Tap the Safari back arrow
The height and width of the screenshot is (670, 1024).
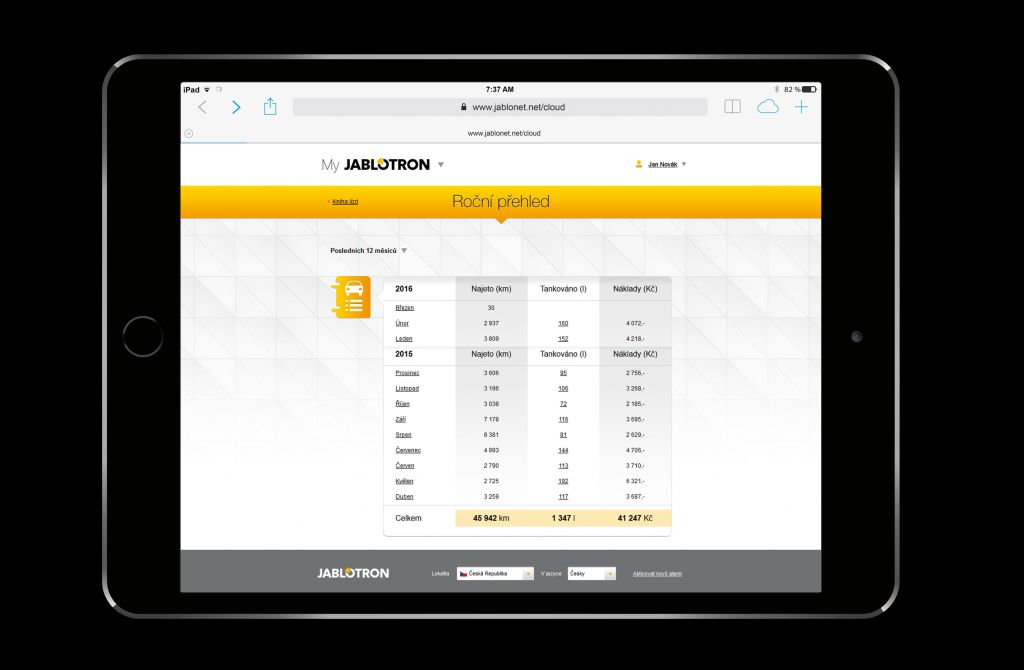pos(203,107)
